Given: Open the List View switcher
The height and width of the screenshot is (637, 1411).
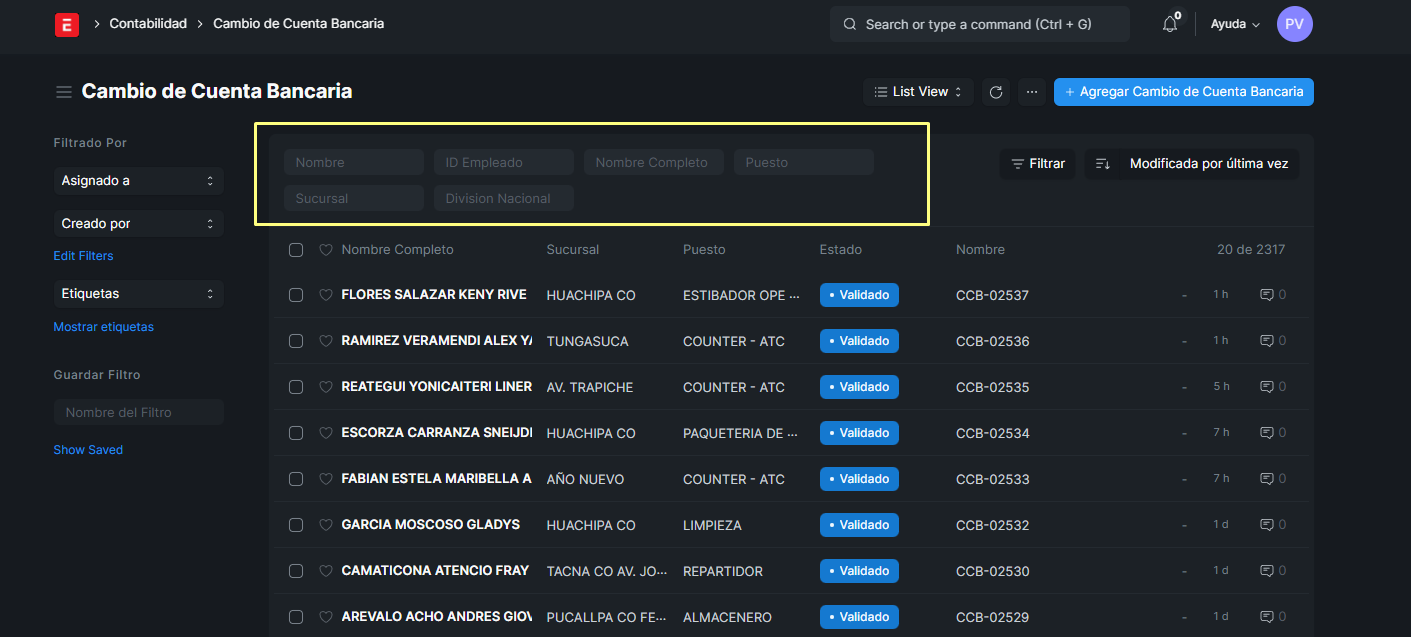Looking at the screenshot, I should 917,92.
